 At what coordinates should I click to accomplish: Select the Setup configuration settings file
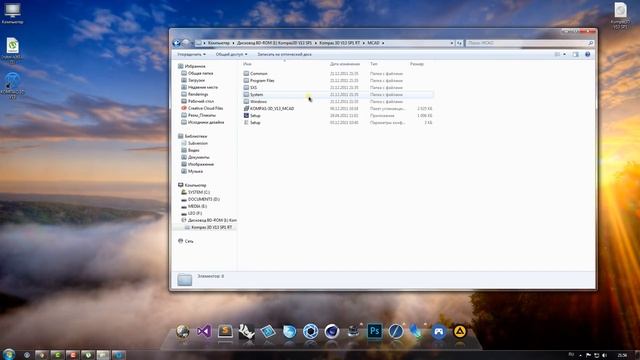[x=255, y=122]
